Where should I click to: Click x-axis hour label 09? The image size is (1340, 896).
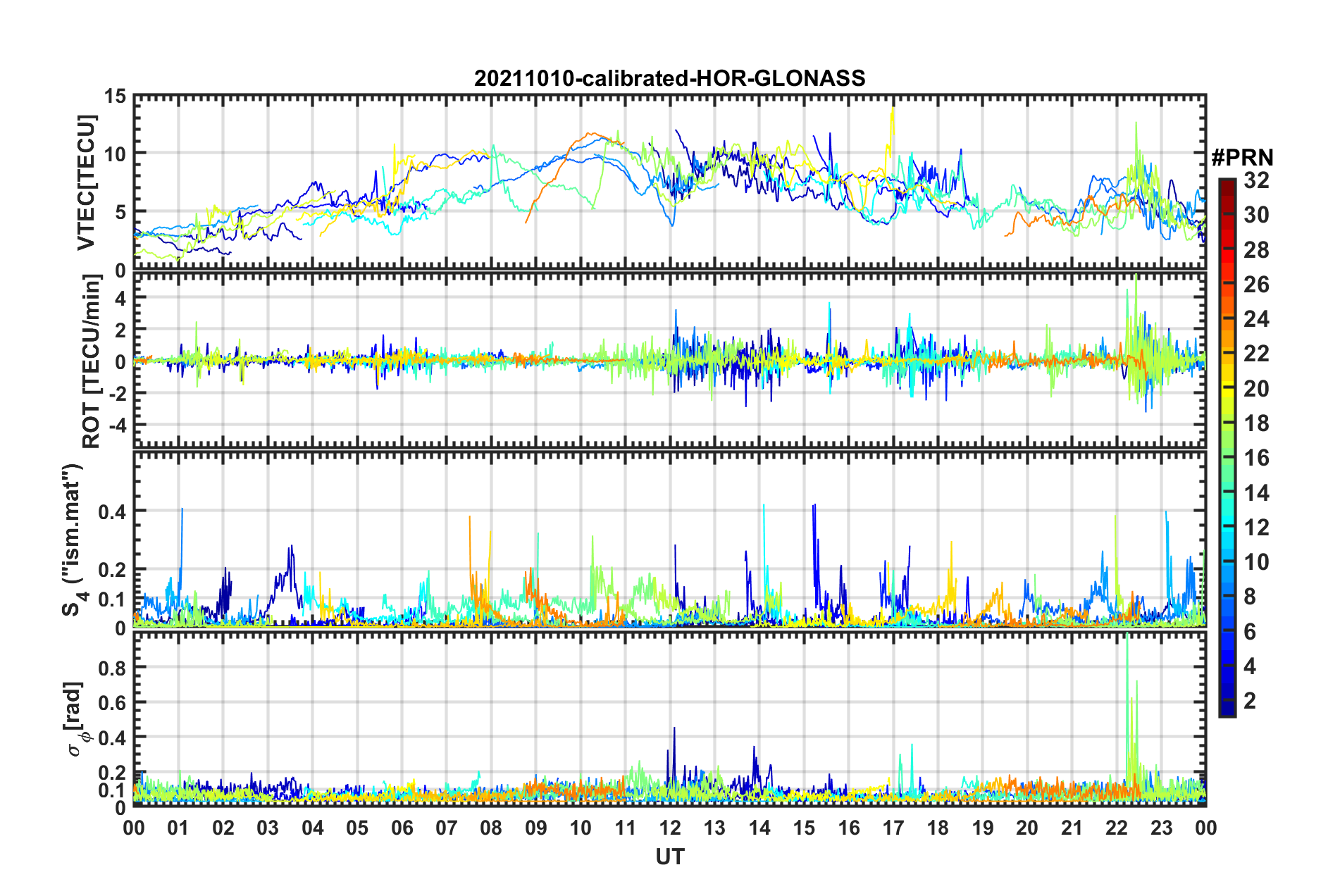coord(536,827)
